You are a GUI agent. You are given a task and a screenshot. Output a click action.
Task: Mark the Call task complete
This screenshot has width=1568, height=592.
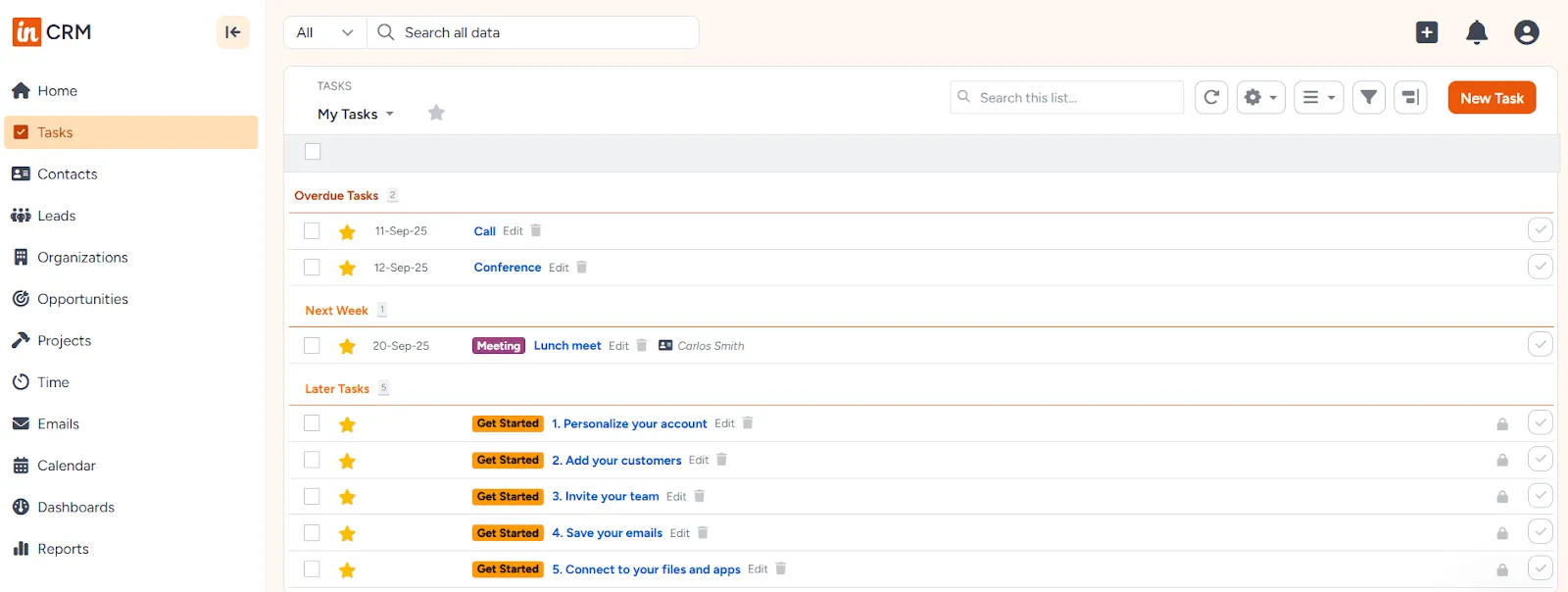tap(1541, 230)
